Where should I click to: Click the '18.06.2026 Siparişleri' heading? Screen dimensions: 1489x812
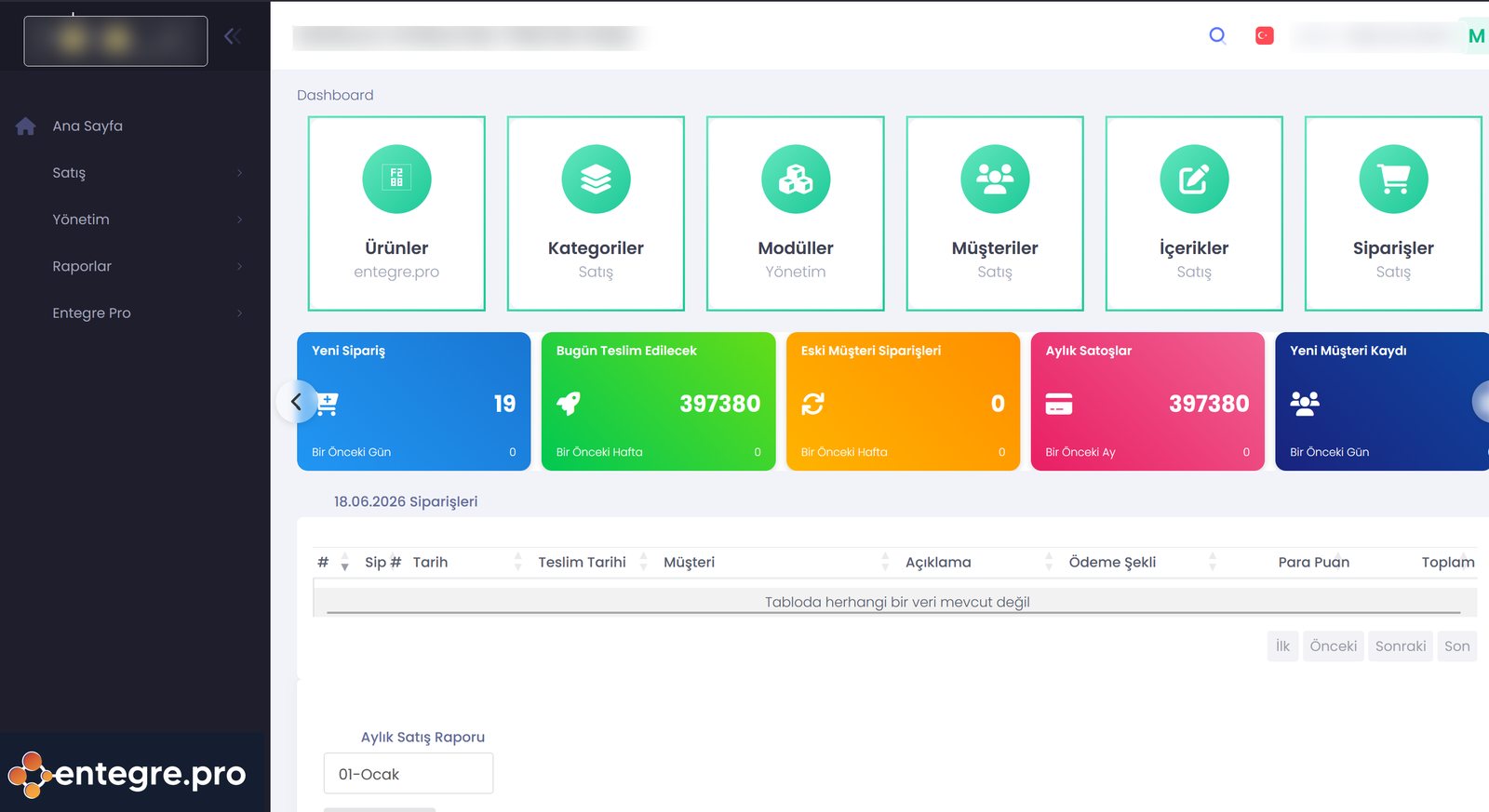[x=406, y=501]
